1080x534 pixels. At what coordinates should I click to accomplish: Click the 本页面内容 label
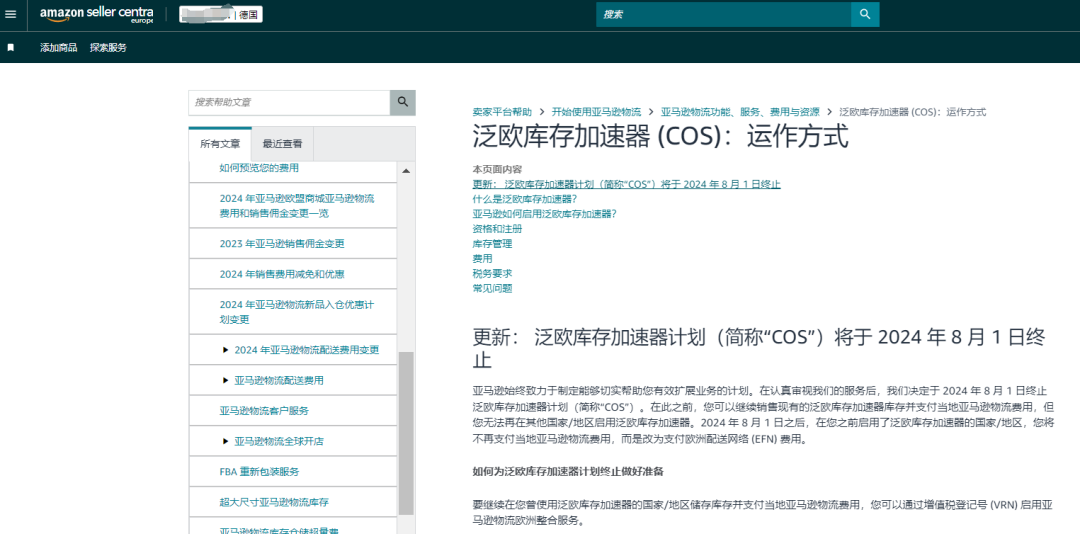coord(497,169)
